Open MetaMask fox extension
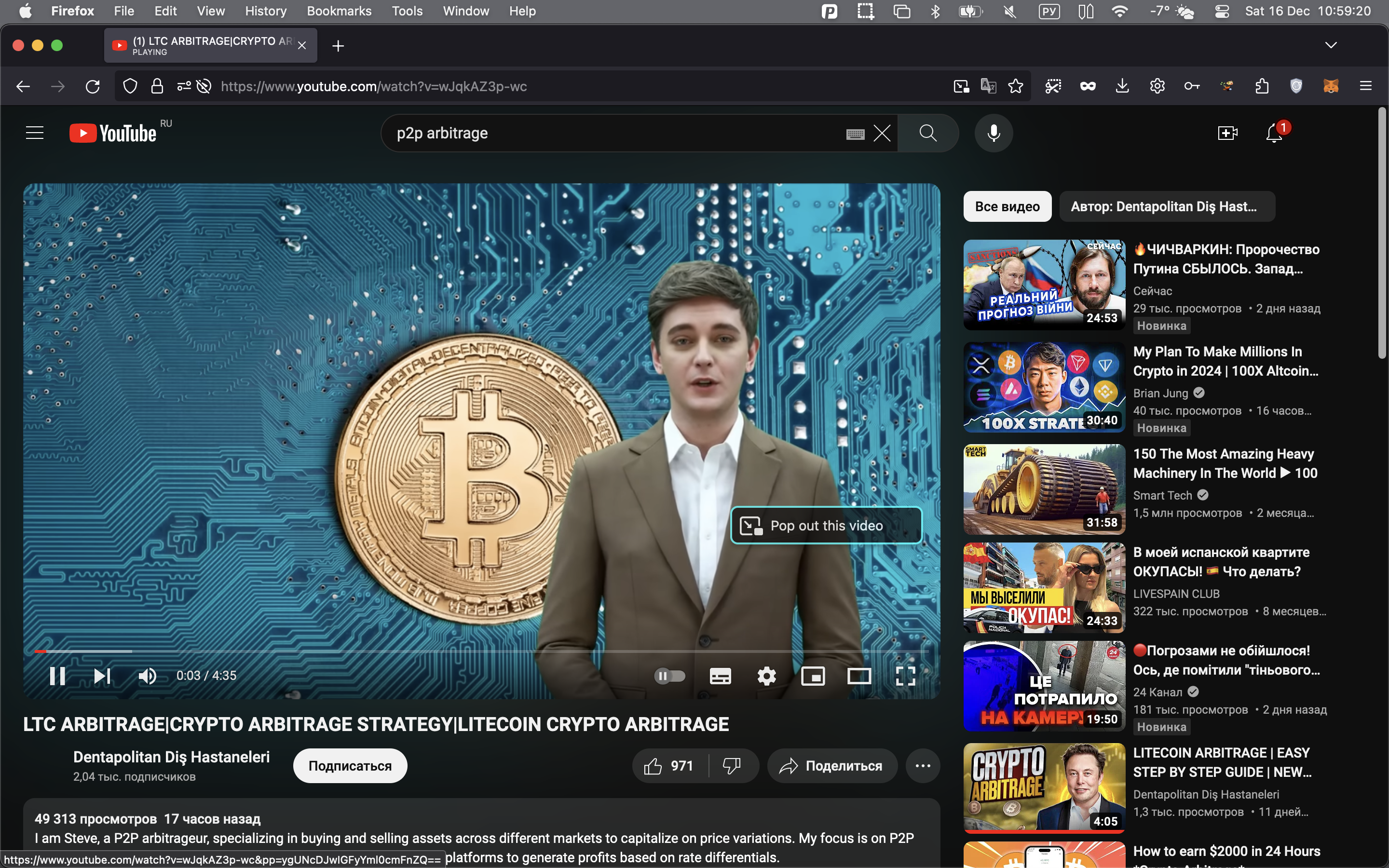Image resolution: width=1389 pixels, height=868 pixels. click(1331, 86)
